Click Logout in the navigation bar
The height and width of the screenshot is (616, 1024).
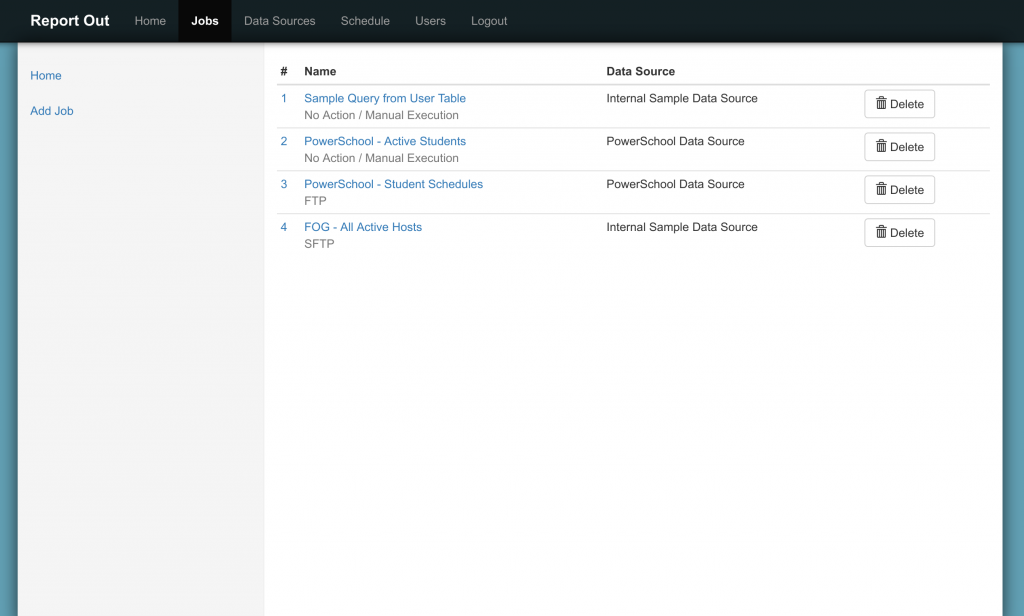pos(488,20)
